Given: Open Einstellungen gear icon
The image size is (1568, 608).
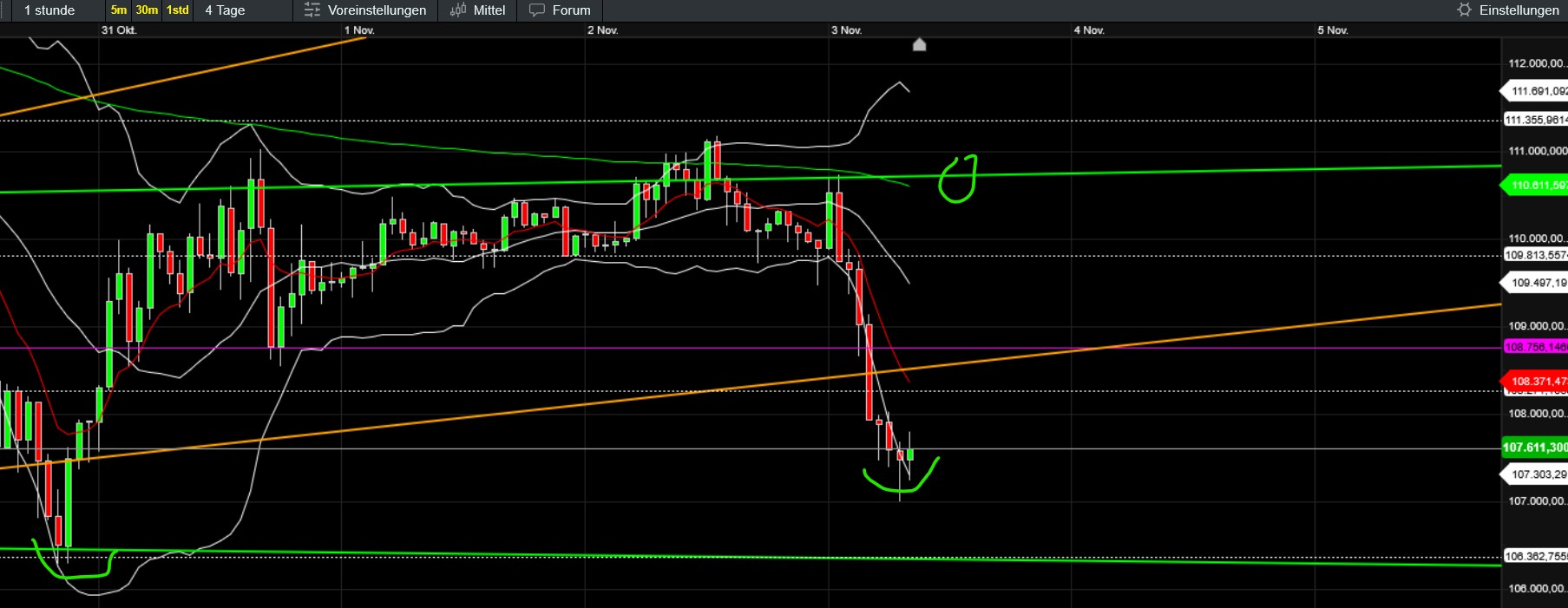Looking at the screenshot, I should tap(1465, 10).
